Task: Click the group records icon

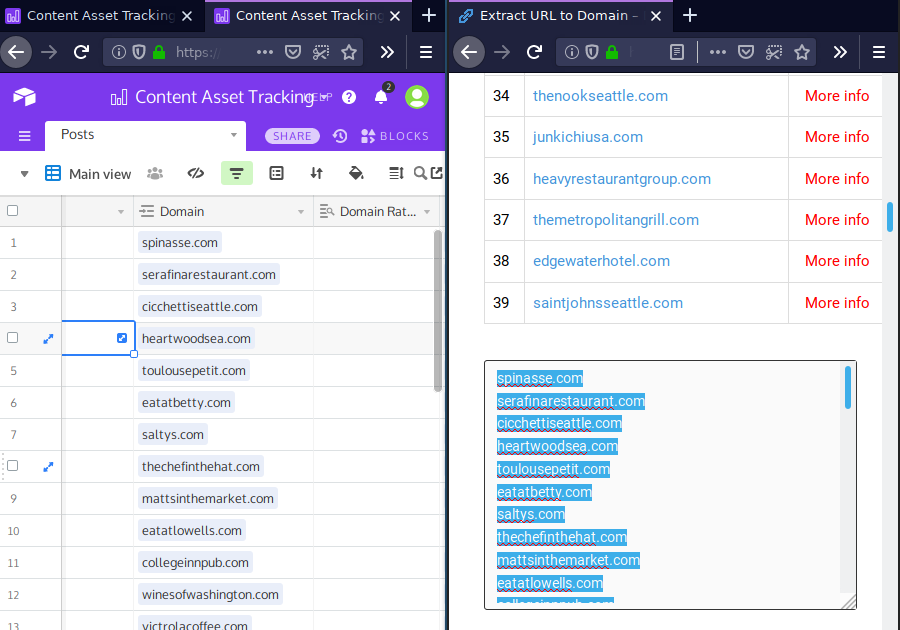Action: [x=277, y=173]
